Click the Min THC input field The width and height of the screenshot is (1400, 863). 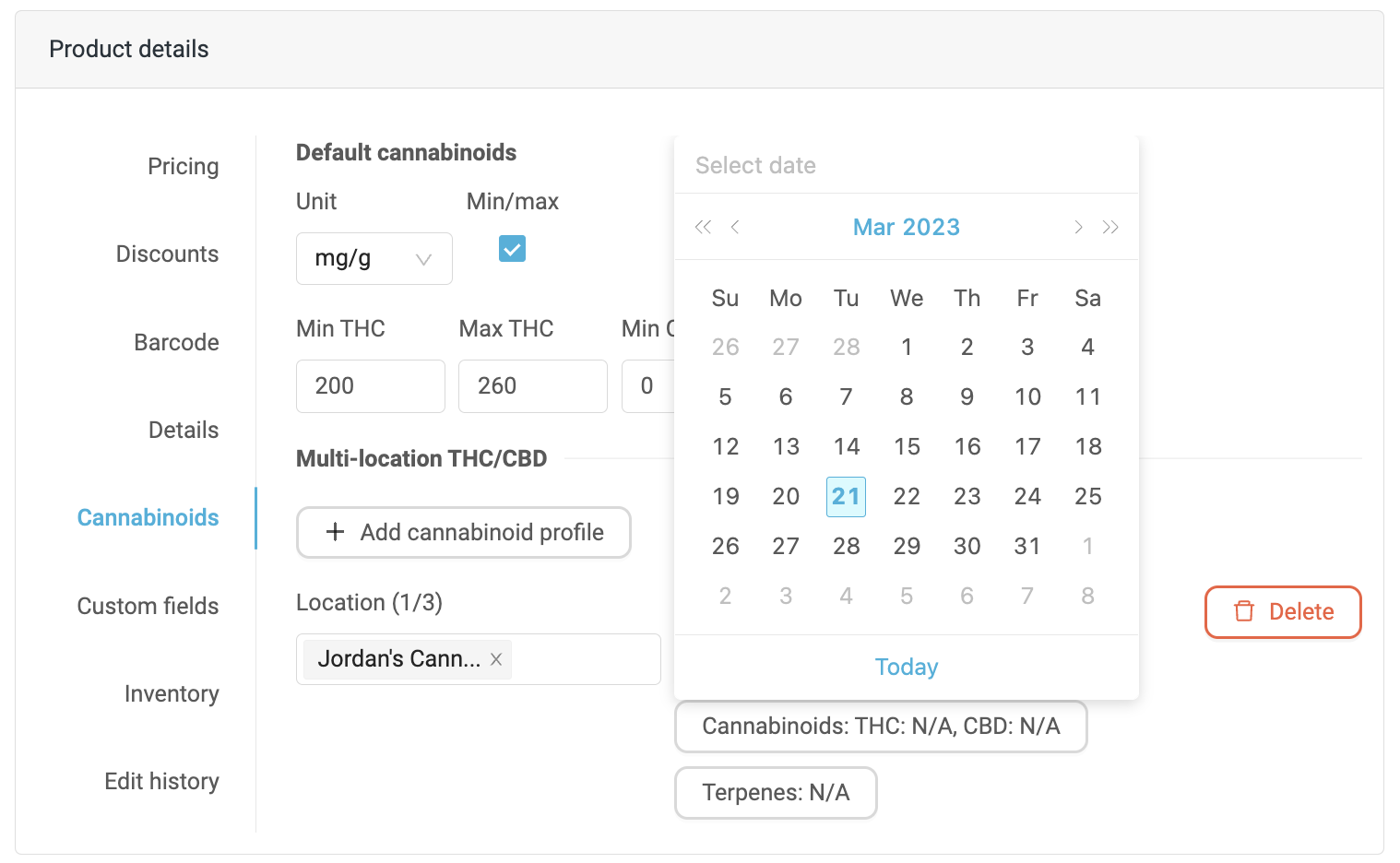370,386
